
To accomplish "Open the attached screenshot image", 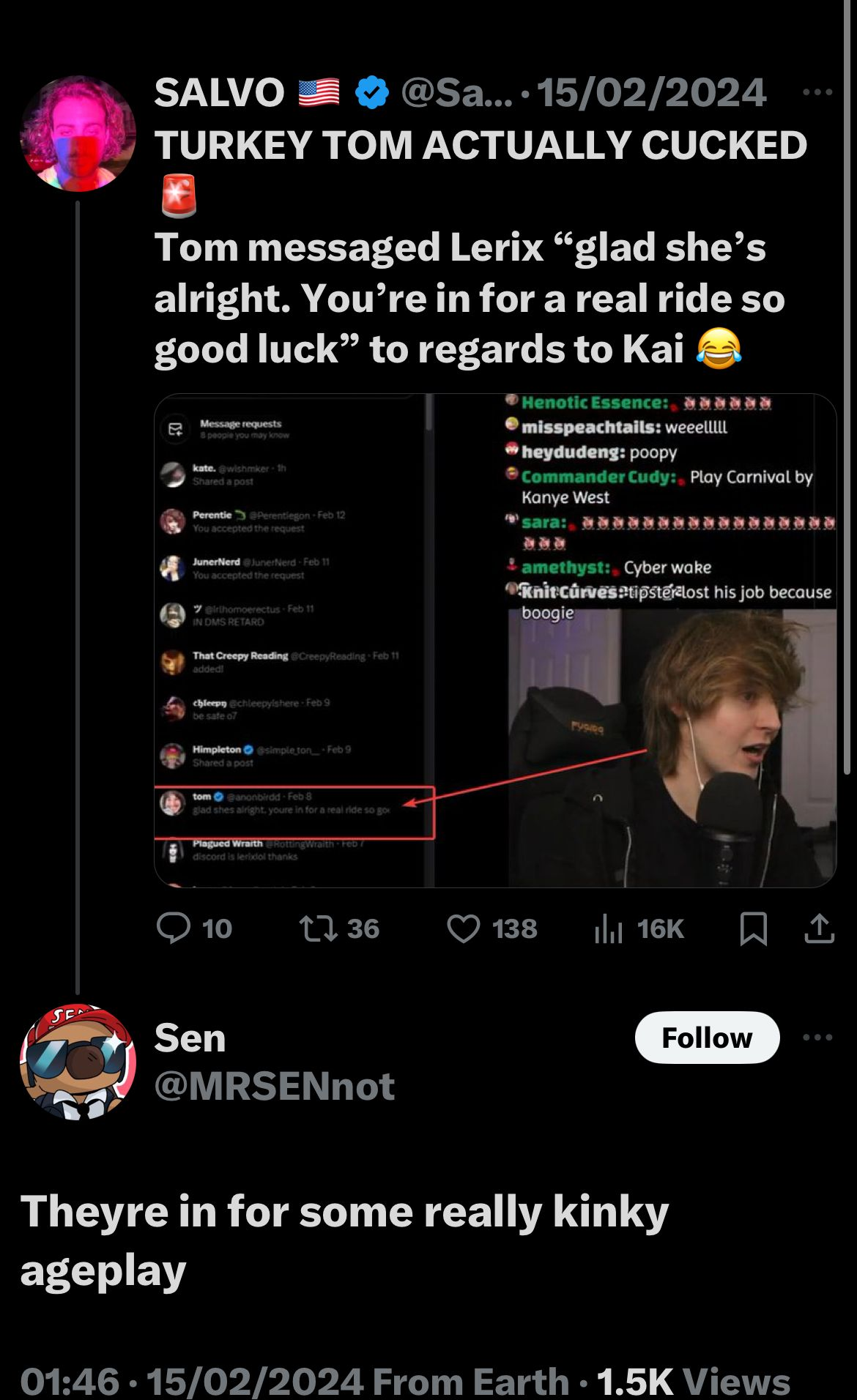I will click(x=495, y=640).
